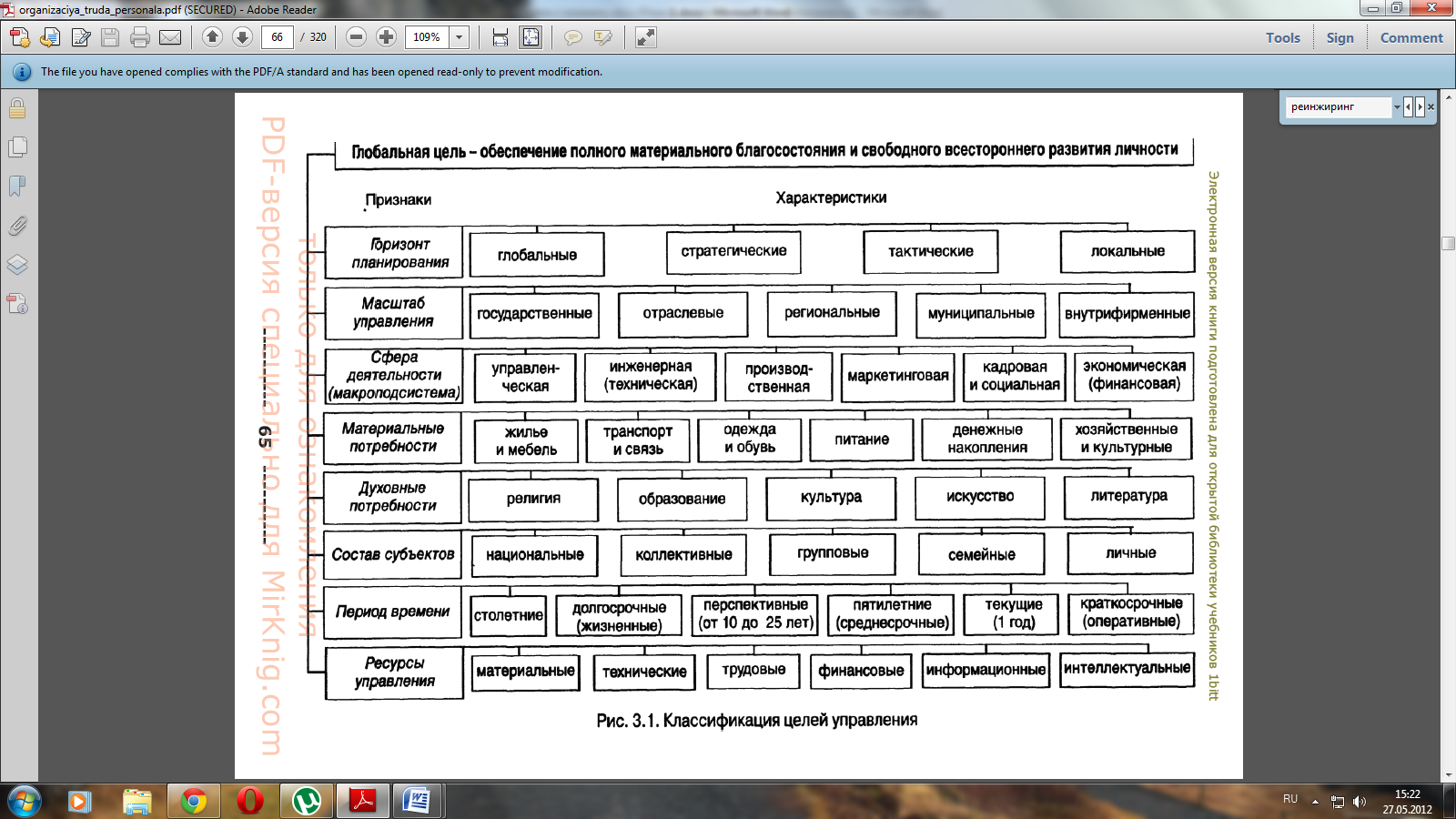Click the fit width scrolling icon

tap(500, 37)
